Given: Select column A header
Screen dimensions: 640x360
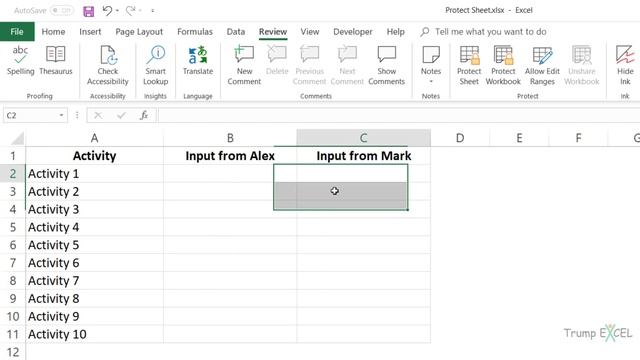Looking at the screenshot, I should point(94,138).
